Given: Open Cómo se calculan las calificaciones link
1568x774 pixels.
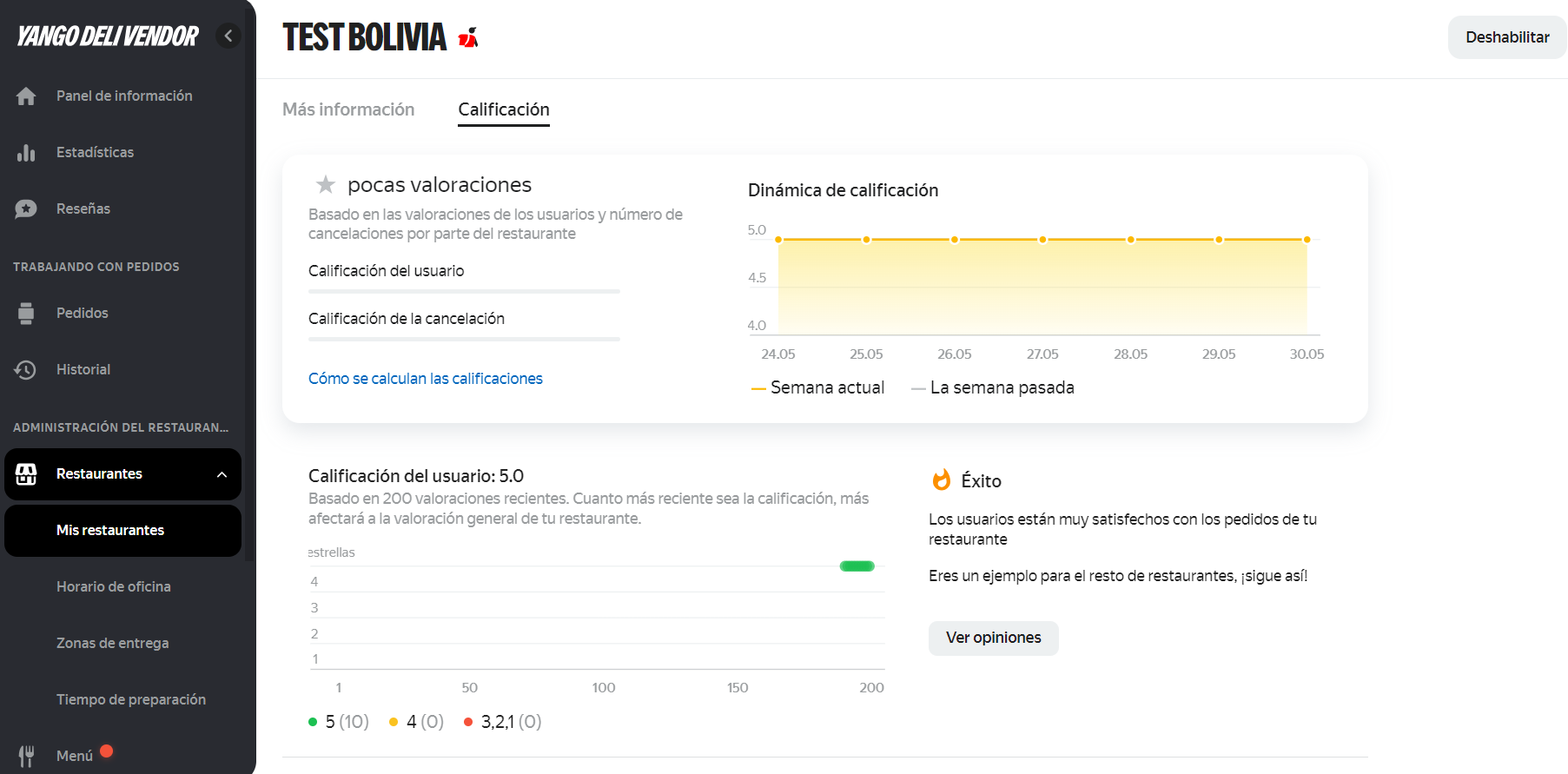Looking at the screenshot, I should pyautogui.click(x=425, y=379).
